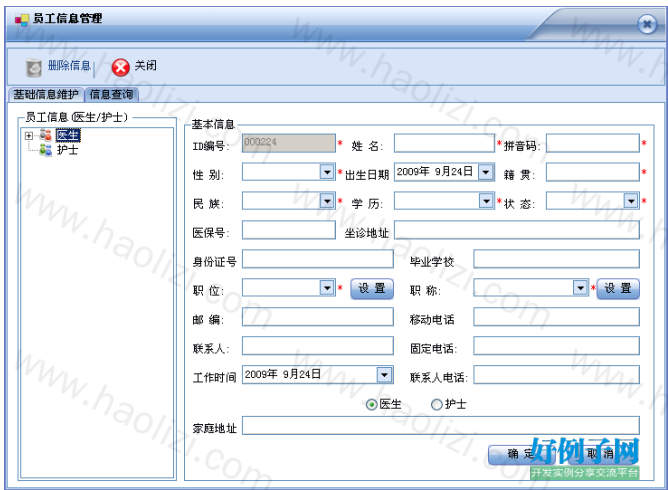The height and width of the screenshot is (490, 668).
Task: Select 医生 item in employee tree
Action: click(x=68, y=135)
